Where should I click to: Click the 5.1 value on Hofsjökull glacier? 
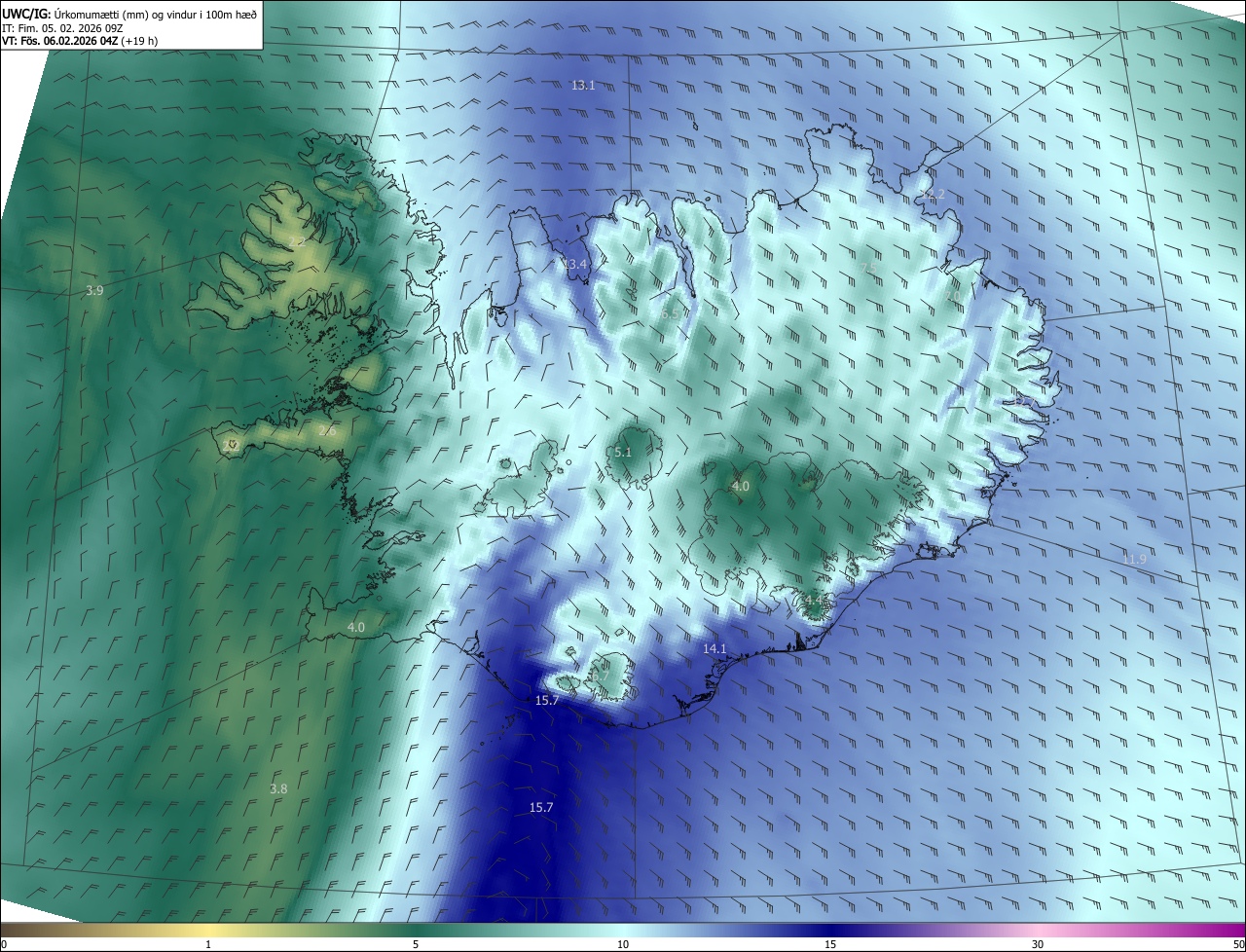point(623,453)
